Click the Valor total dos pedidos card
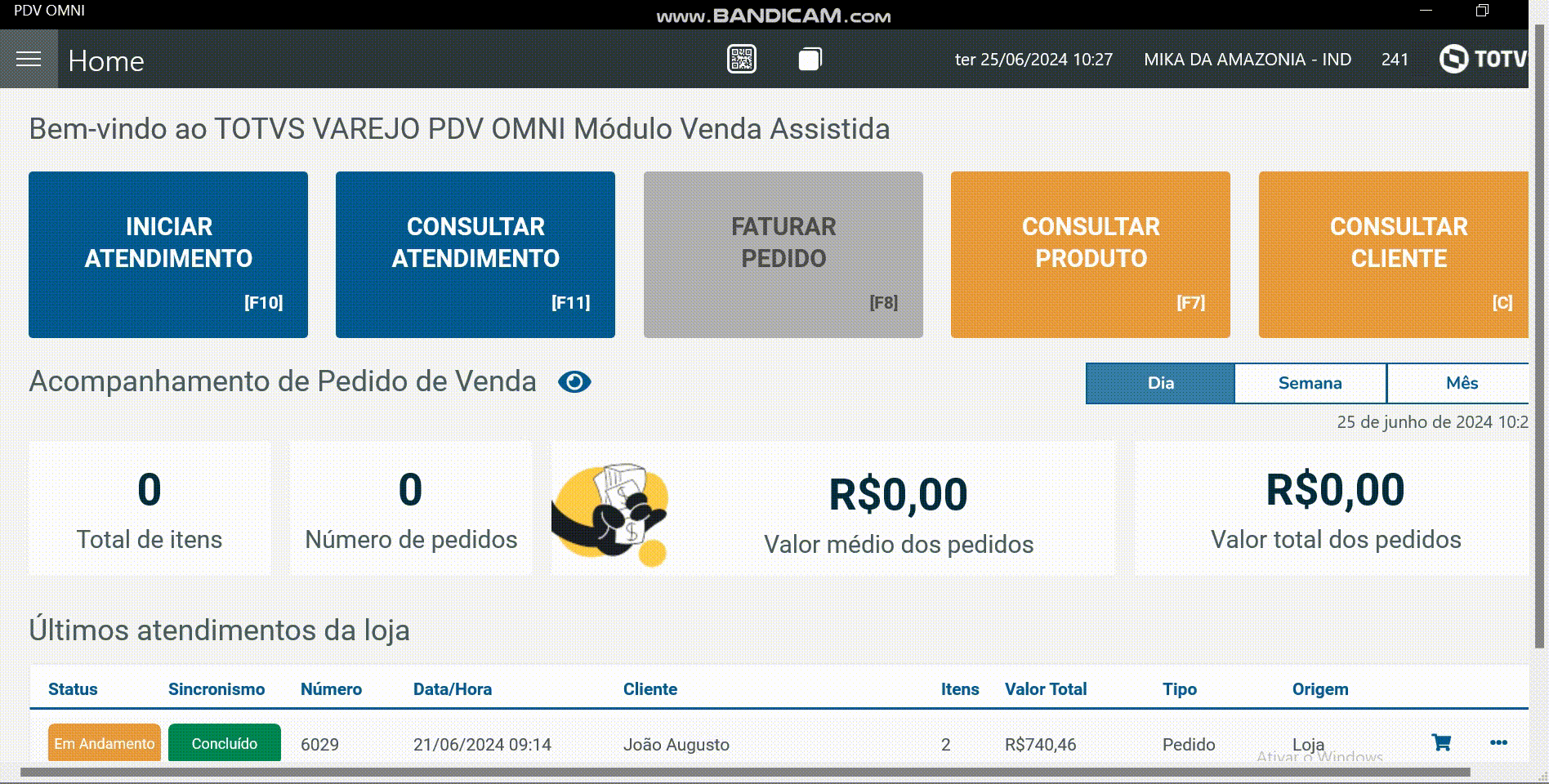1549x784 pixels. tap(1332, 508)
